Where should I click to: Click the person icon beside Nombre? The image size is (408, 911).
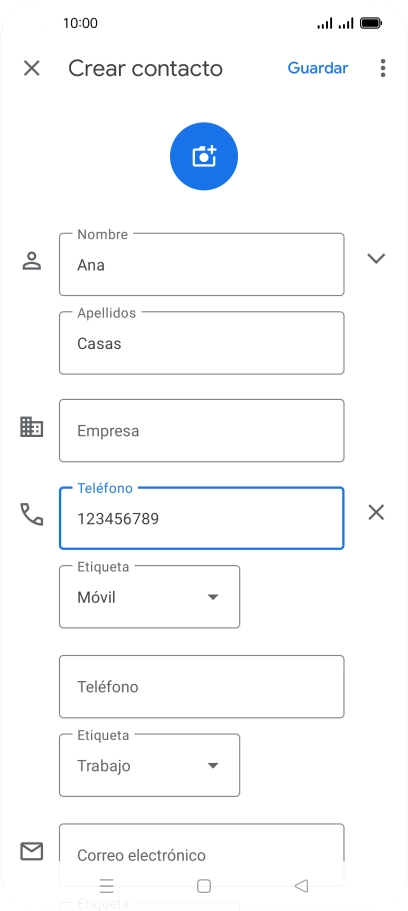(32, 261)
